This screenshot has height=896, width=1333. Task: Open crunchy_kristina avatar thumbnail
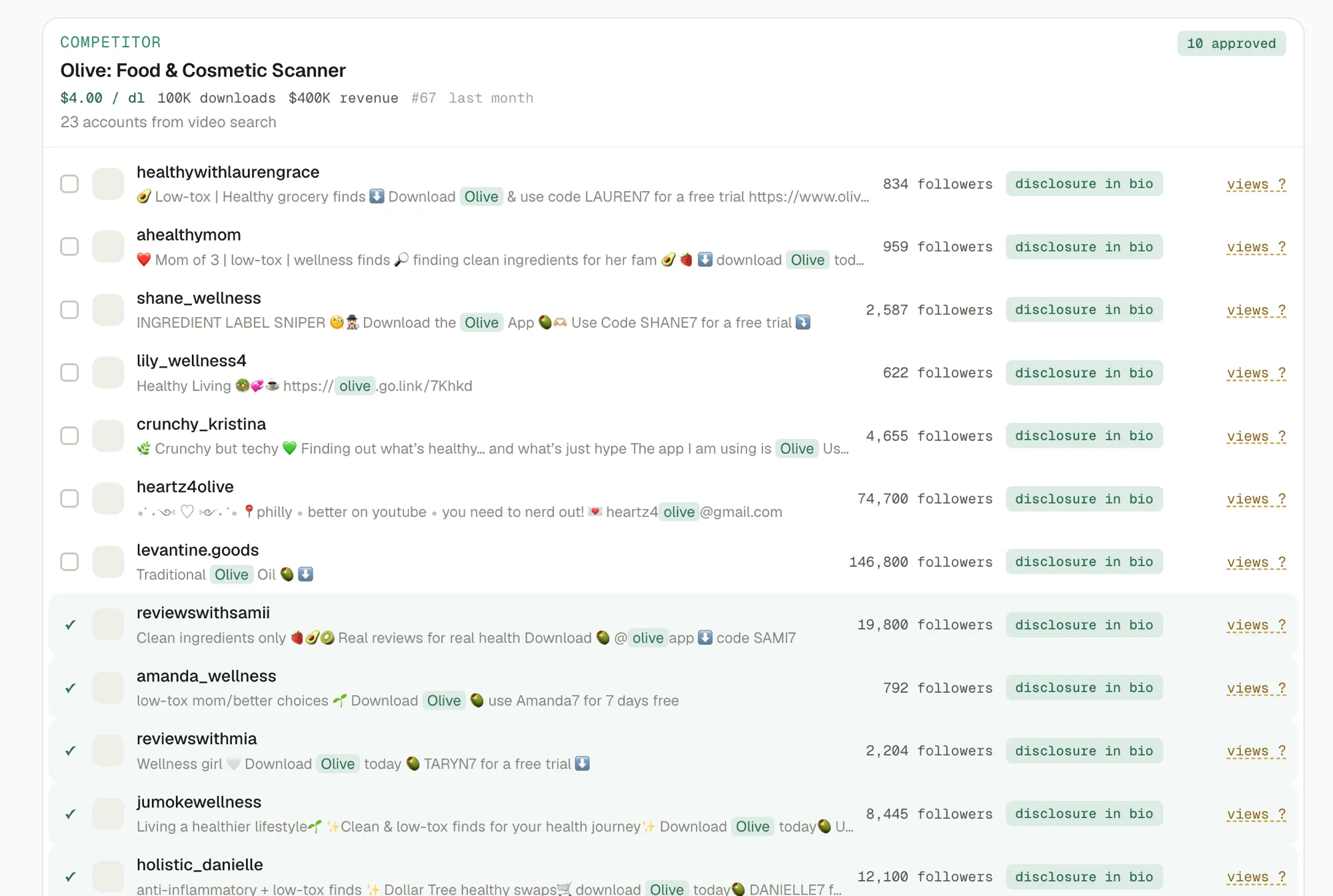pyautogui.click(x=108, y=436)
